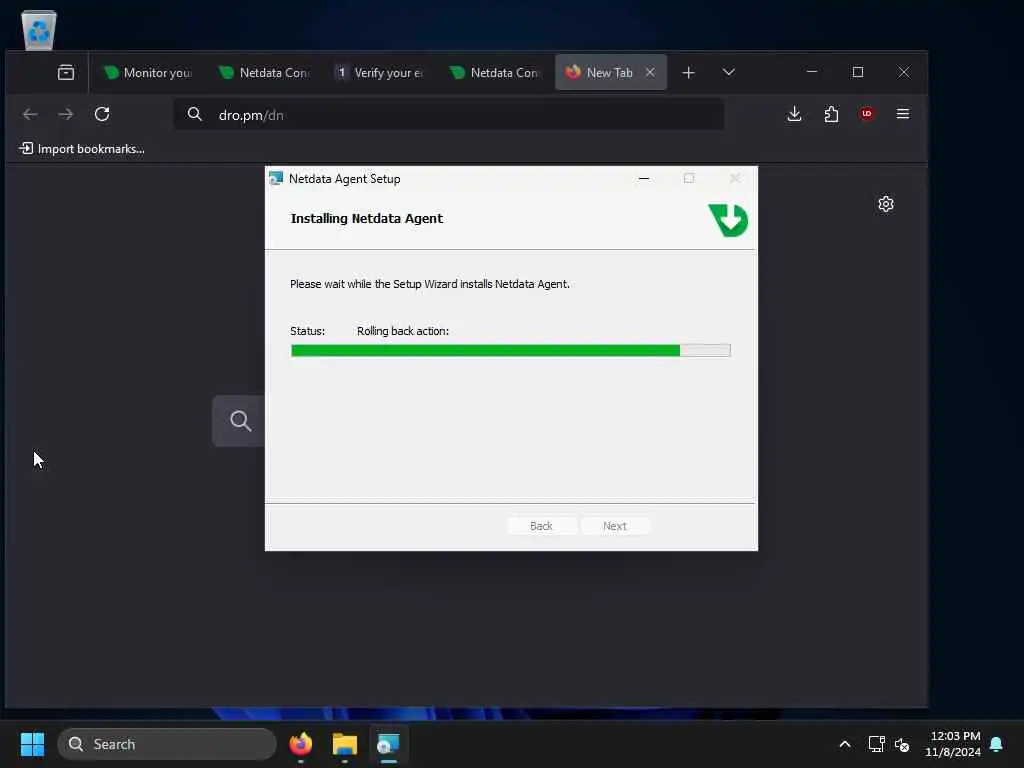
Task: Click the disabled Next button in setup
Action: click(x=615, y=526)
